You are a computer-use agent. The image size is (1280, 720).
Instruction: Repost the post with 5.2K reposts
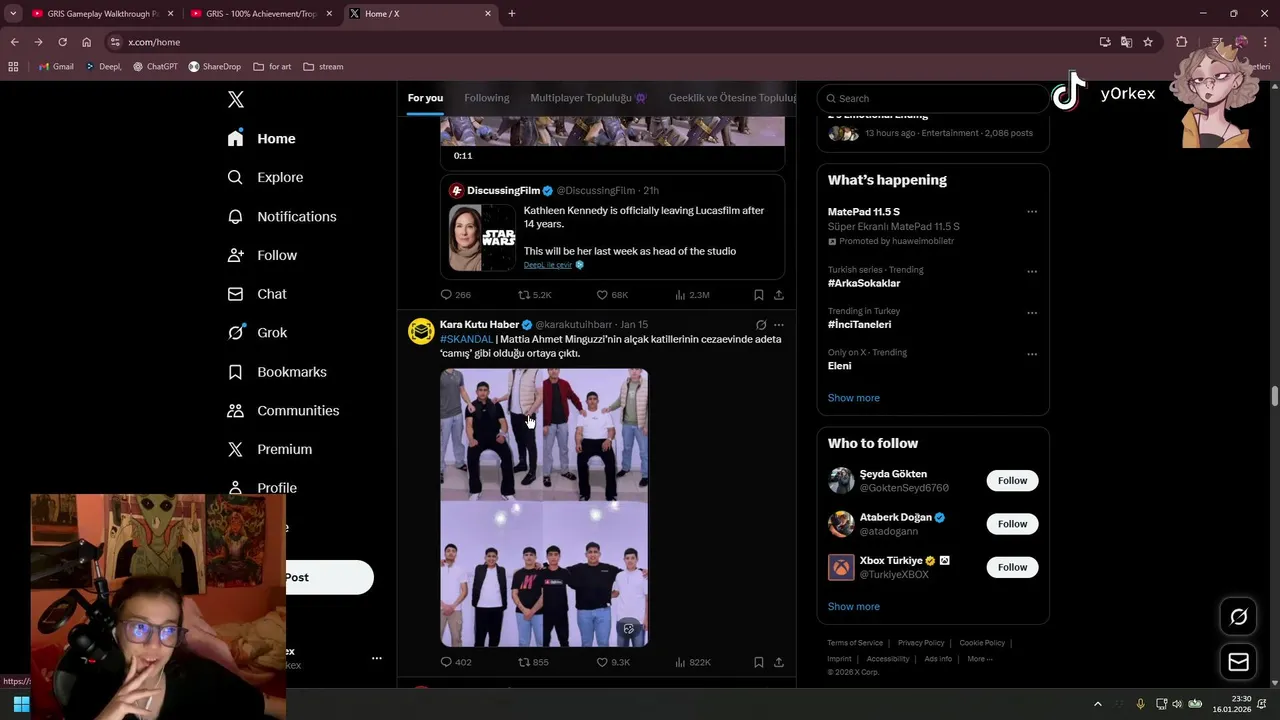pyautogui.click(x=534, y=295)
